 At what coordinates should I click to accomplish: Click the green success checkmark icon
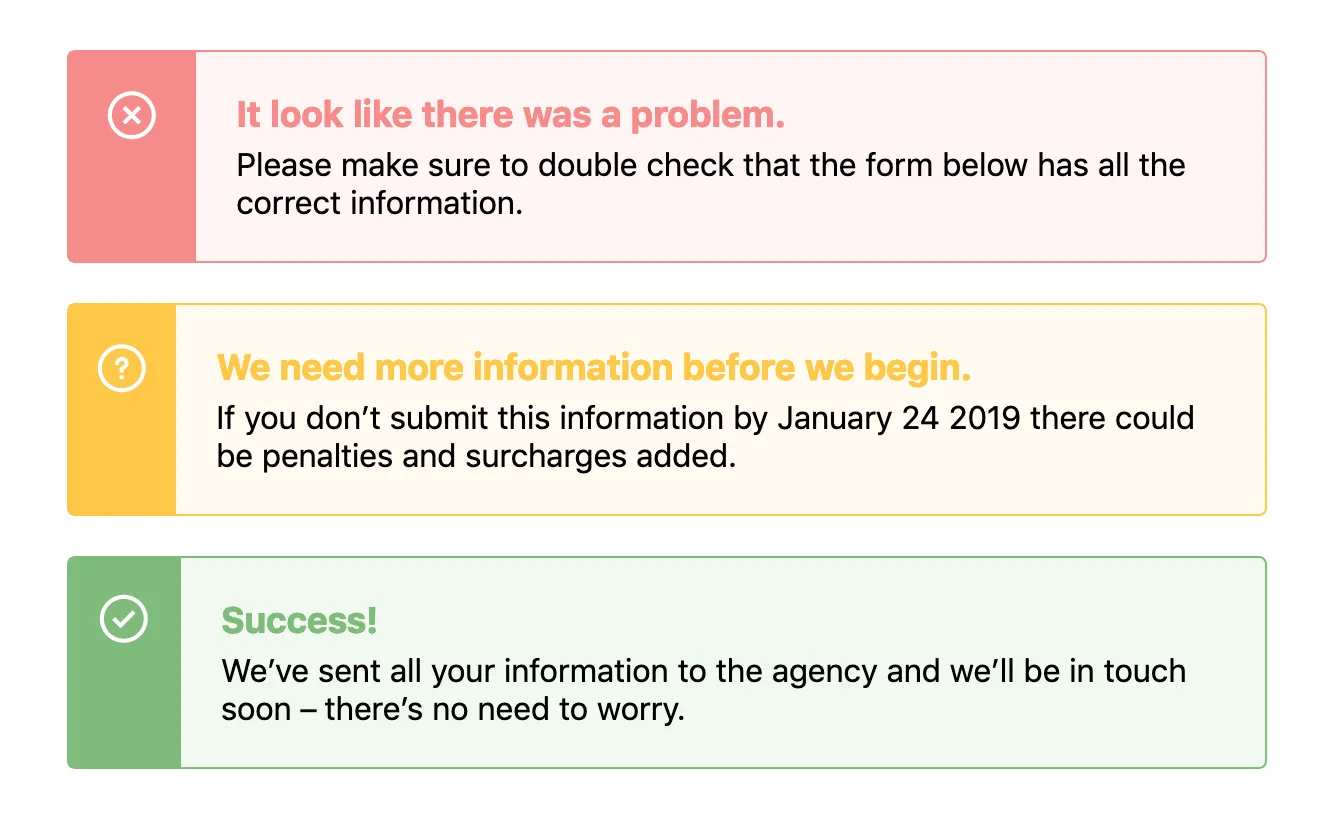point(124,619)
